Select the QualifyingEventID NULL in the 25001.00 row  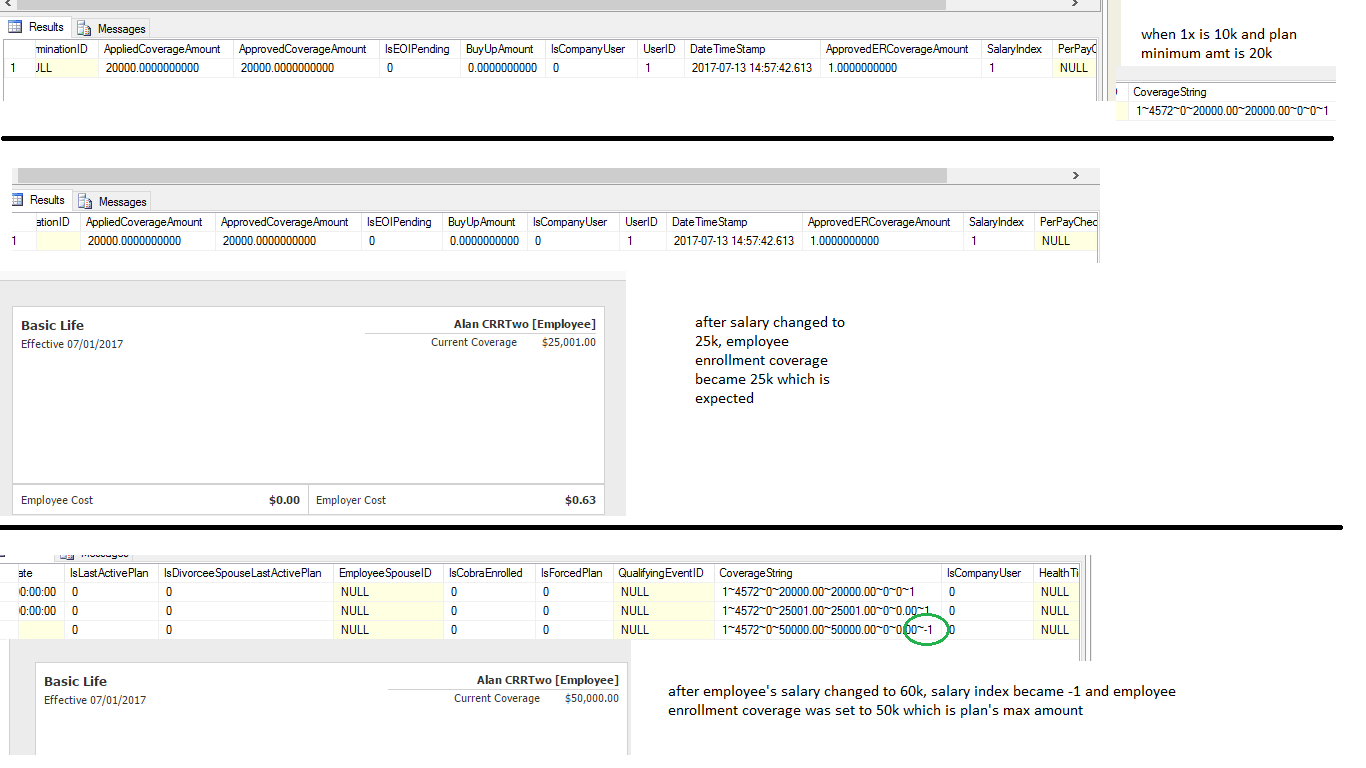click(x=663, y=611)
